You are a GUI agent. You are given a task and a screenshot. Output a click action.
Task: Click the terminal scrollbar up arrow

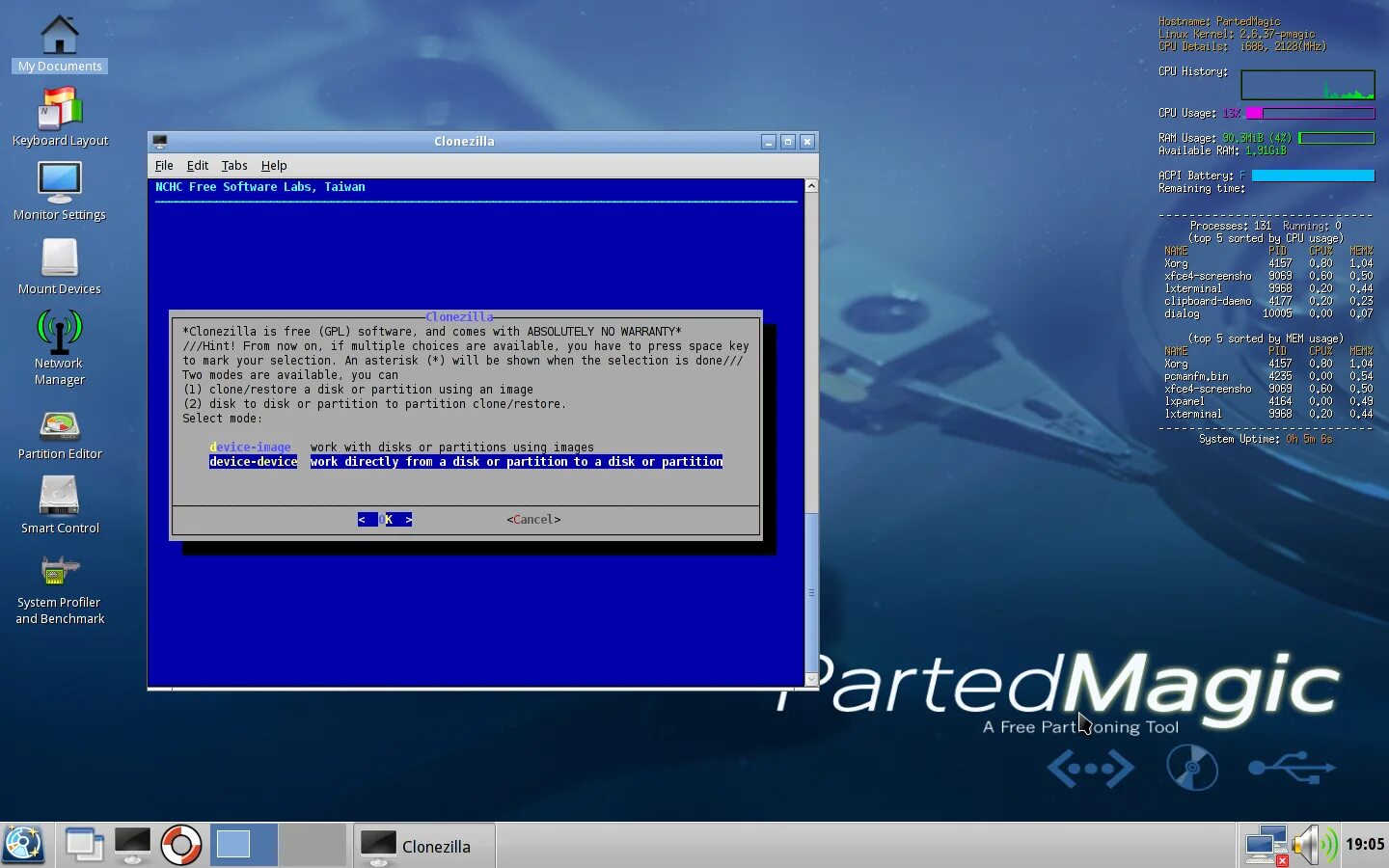(811, 186)
